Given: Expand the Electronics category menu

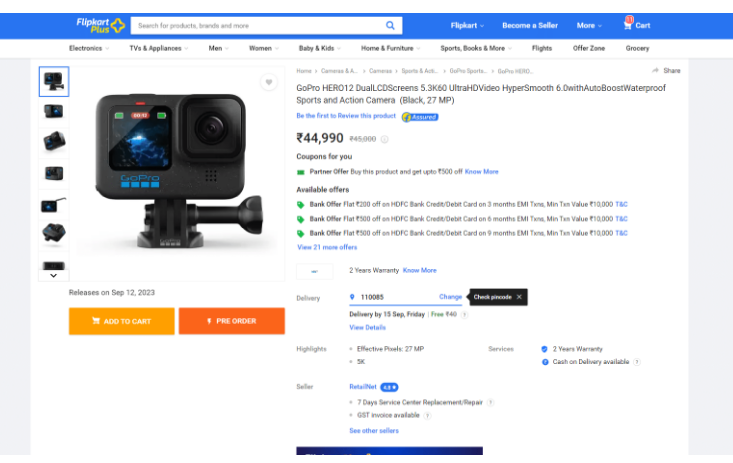Looking at the screenshot, I should point(89,48).
